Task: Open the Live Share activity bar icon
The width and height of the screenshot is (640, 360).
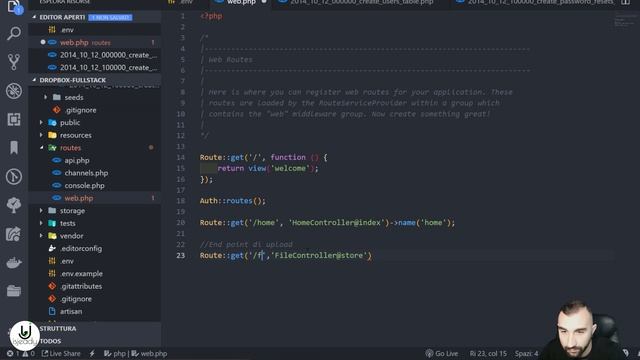Action: click(x=14, y=234)
